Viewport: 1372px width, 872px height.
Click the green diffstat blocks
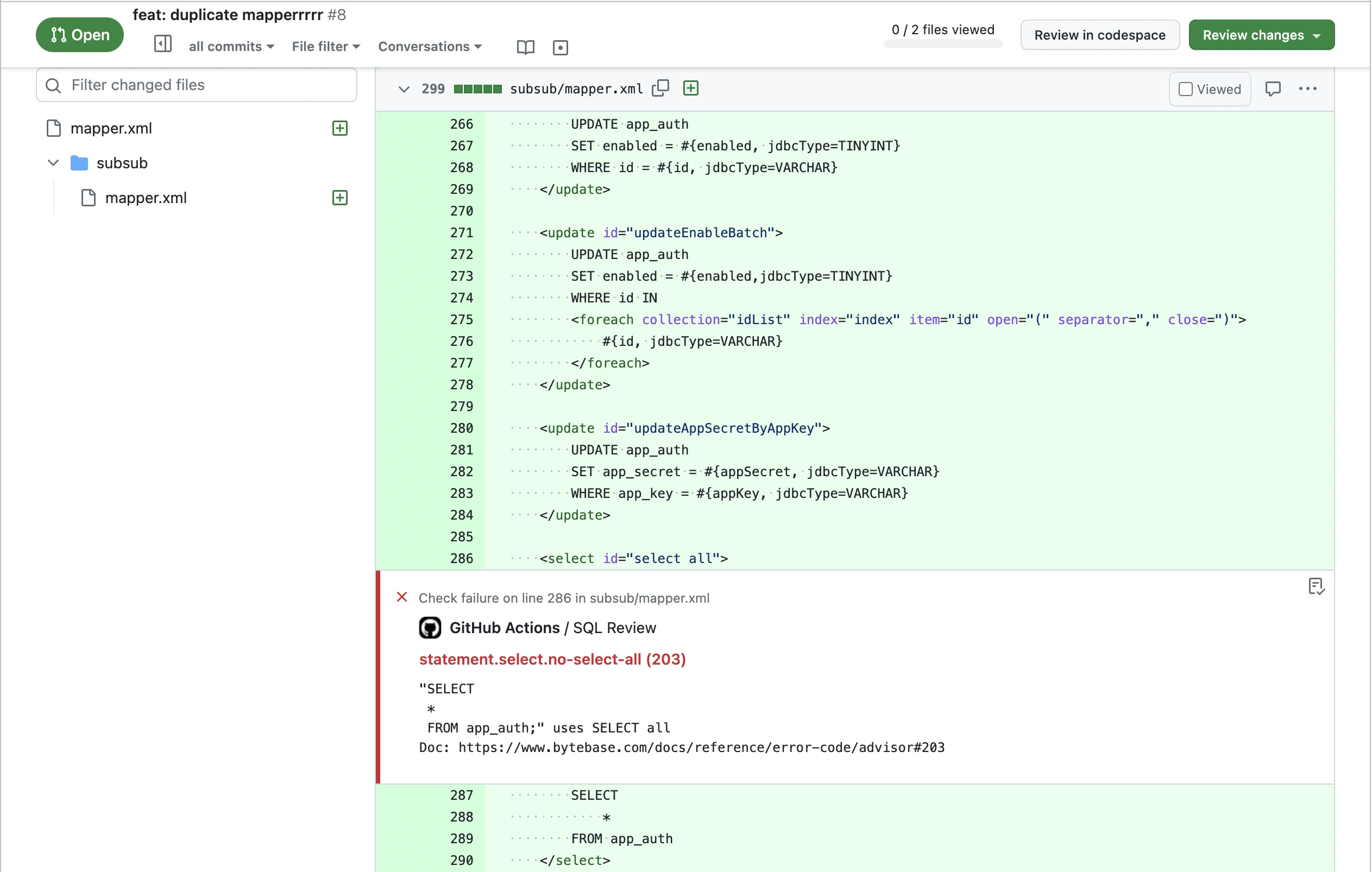click(x=477, y=89)
